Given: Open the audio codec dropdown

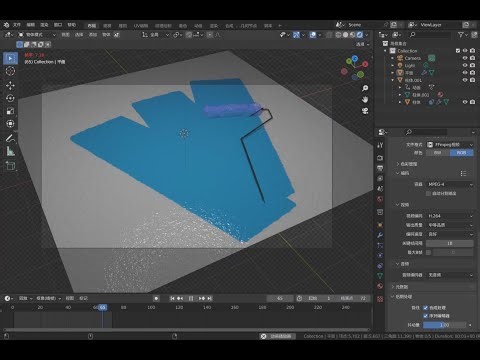Looking at the screenshot, I should (450, 275).
